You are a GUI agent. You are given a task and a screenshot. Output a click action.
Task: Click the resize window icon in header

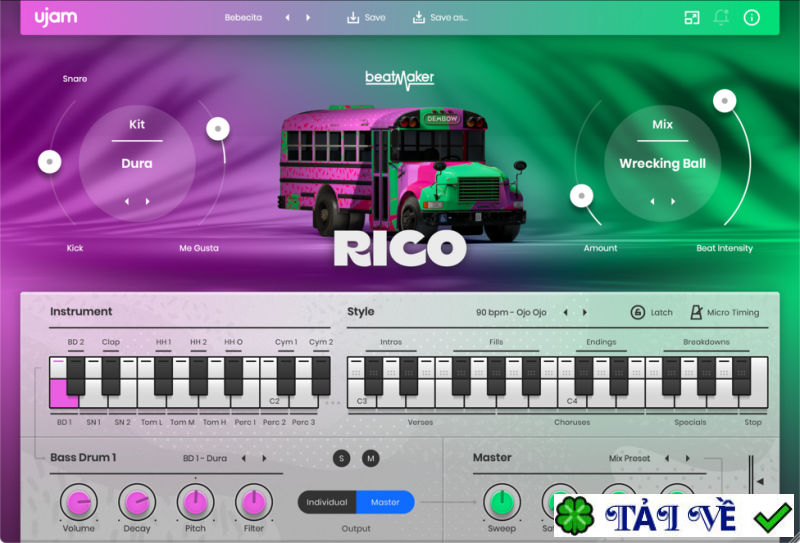(x=692, y=18)
